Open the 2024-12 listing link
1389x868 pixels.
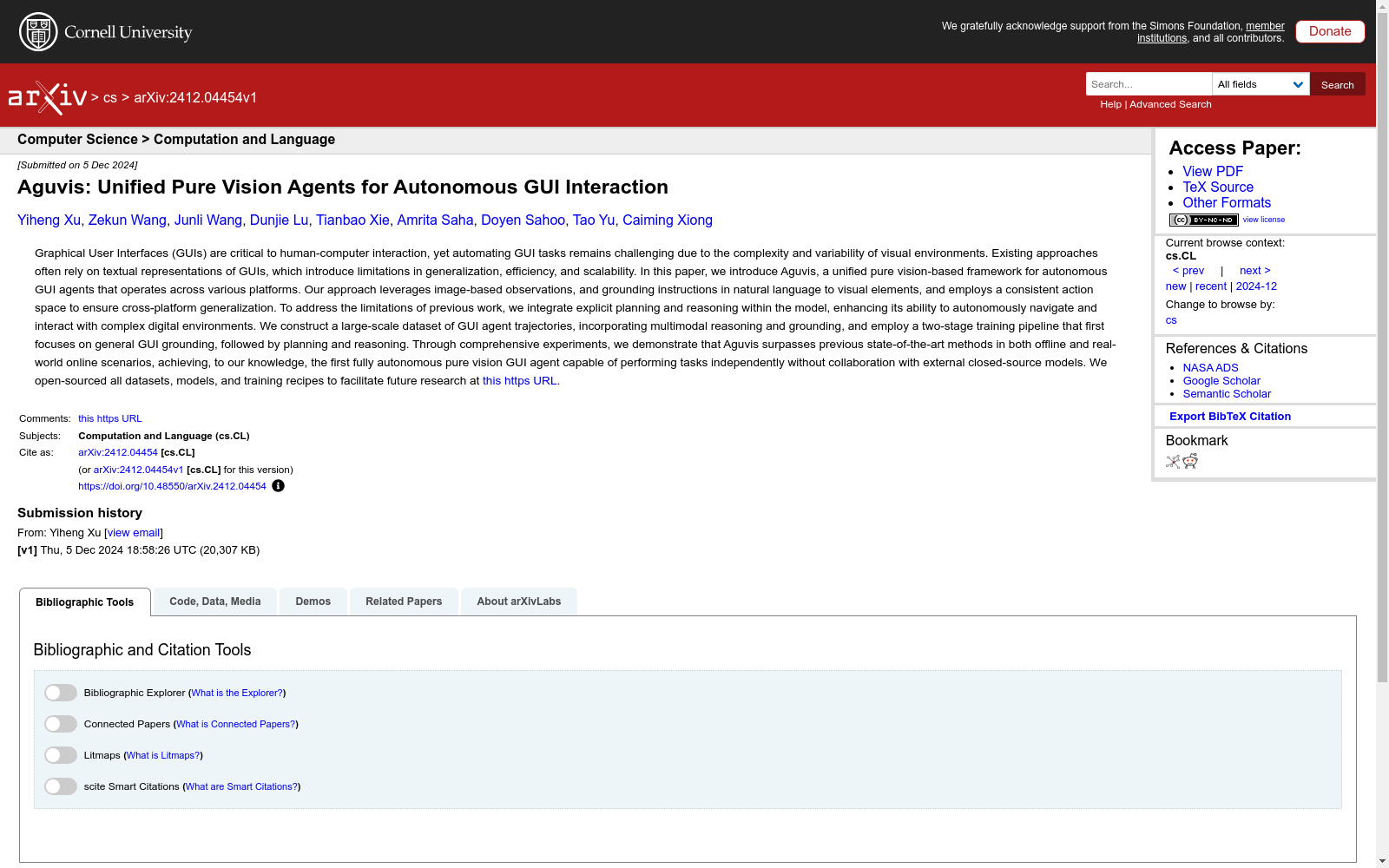tap(1256, 286)
